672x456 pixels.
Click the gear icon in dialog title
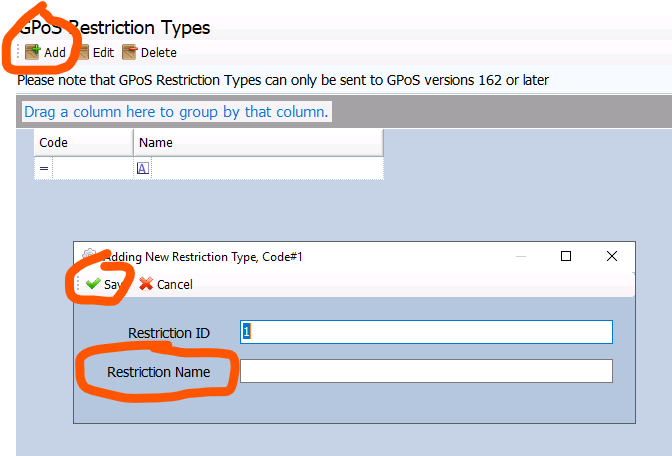coord(89,255)
